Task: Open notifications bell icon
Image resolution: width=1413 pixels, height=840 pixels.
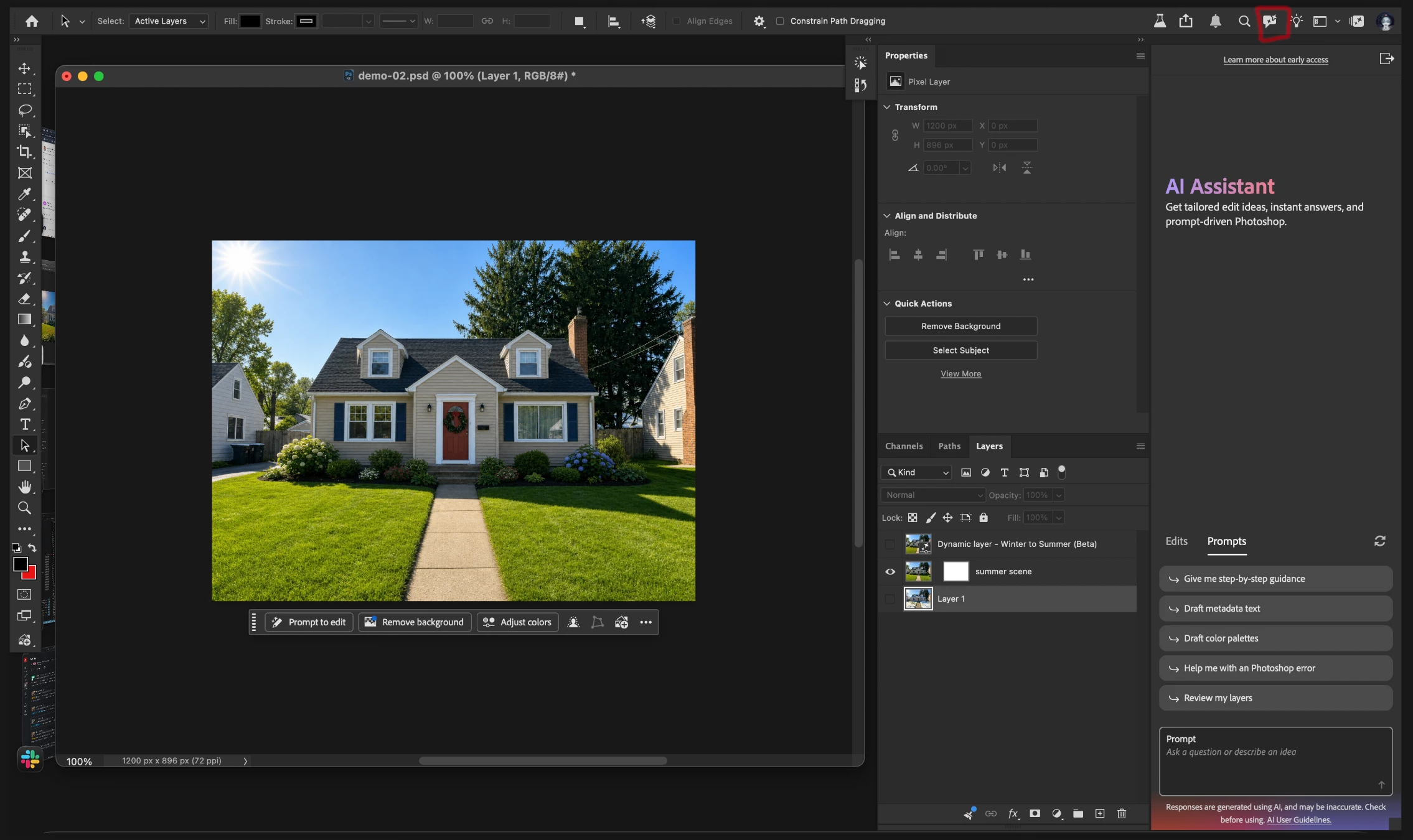Action: coord(1215,21)
